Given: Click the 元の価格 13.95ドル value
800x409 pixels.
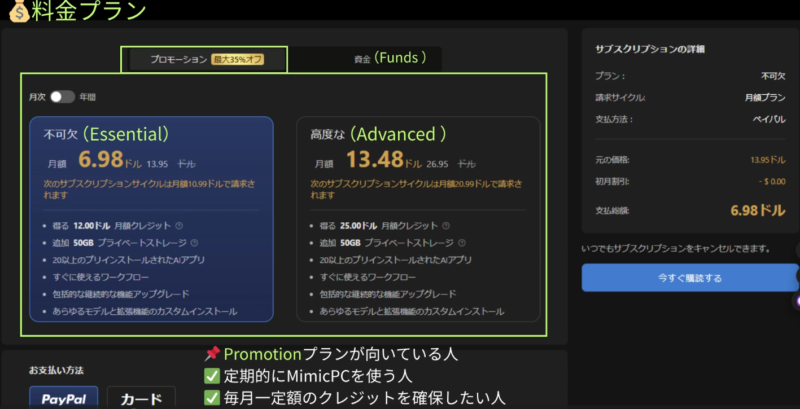Looking at the screenshot, I should 768,160.
